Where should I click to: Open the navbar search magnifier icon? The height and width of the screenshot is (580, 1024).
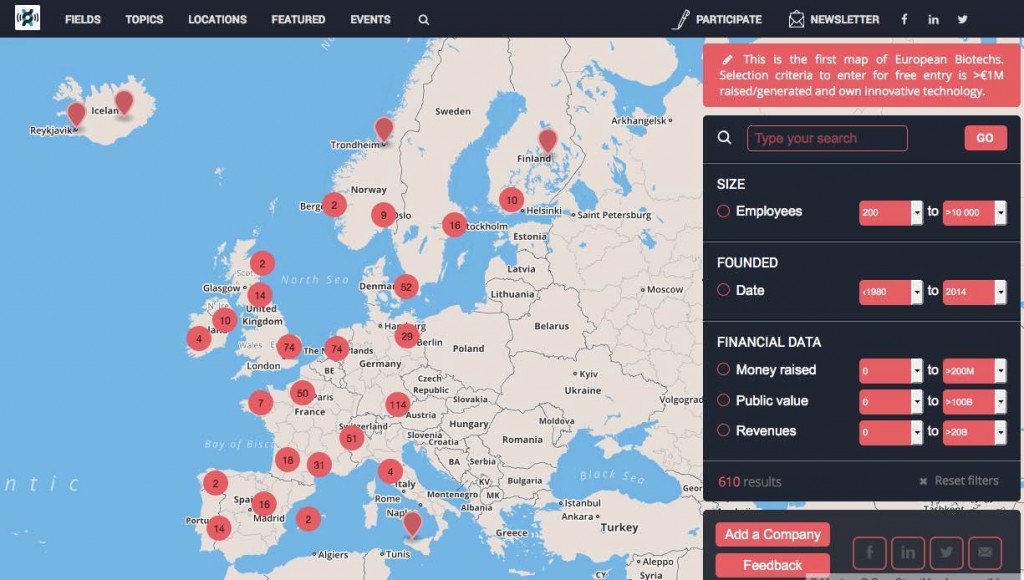424,20
